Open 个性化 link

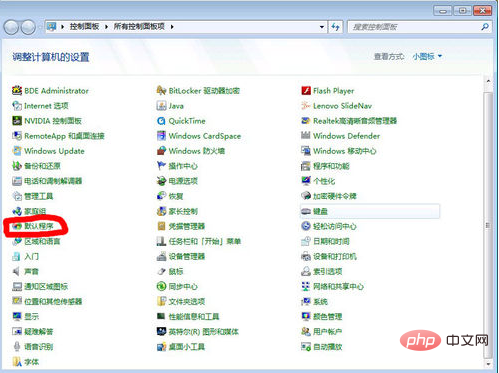(x=324, y=181)
